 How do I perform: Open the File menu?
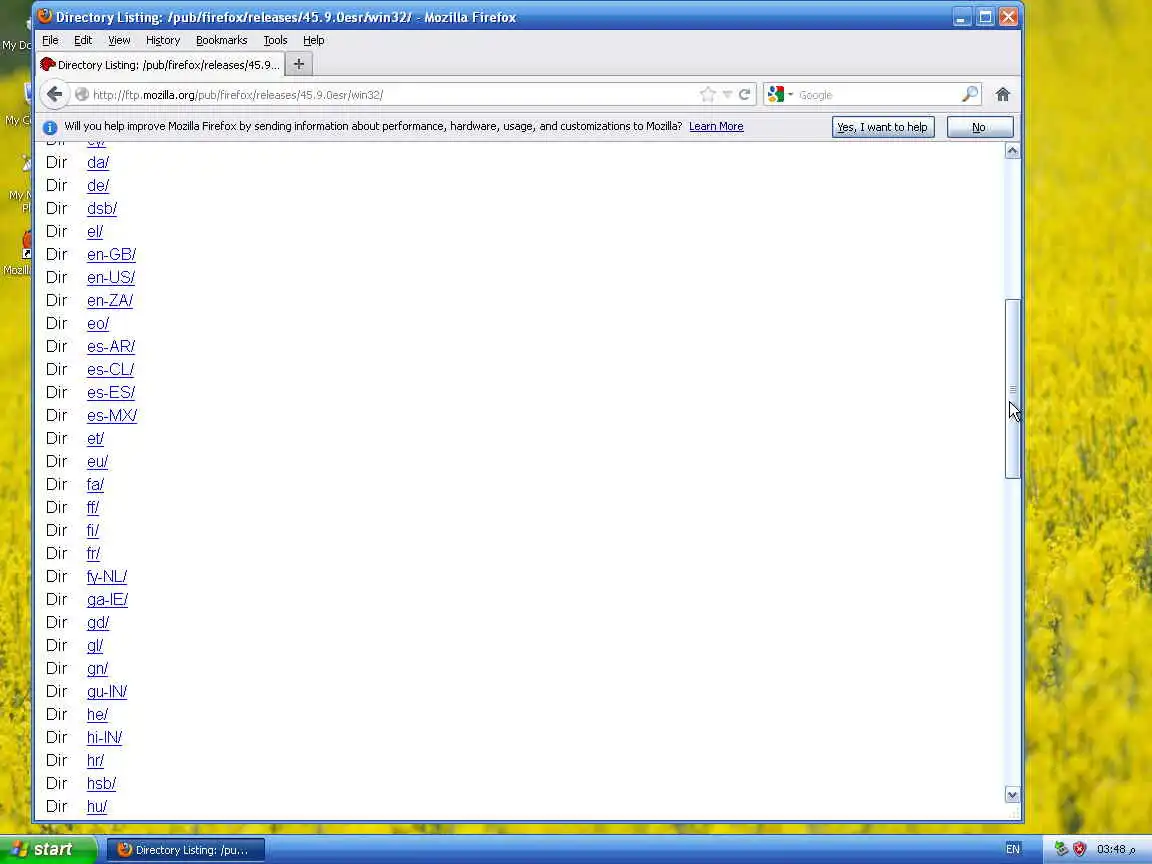50,40
